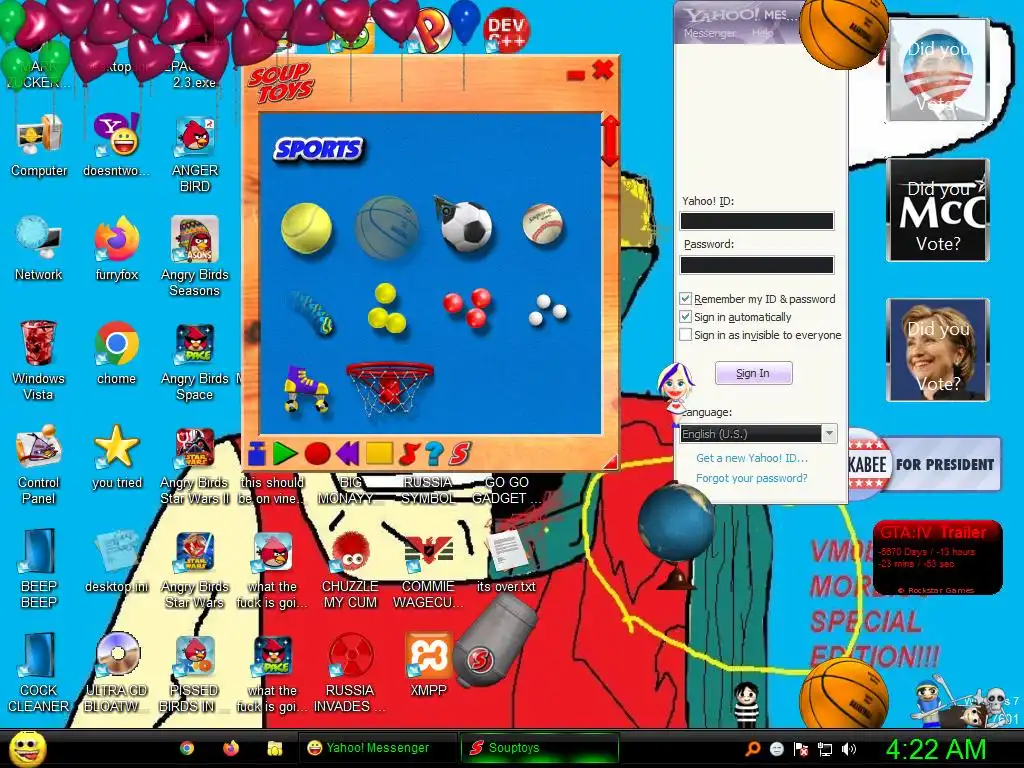Click the McC Did you Vote gadget
Screen dimensions: 1024x768
(x=938, y=210)
